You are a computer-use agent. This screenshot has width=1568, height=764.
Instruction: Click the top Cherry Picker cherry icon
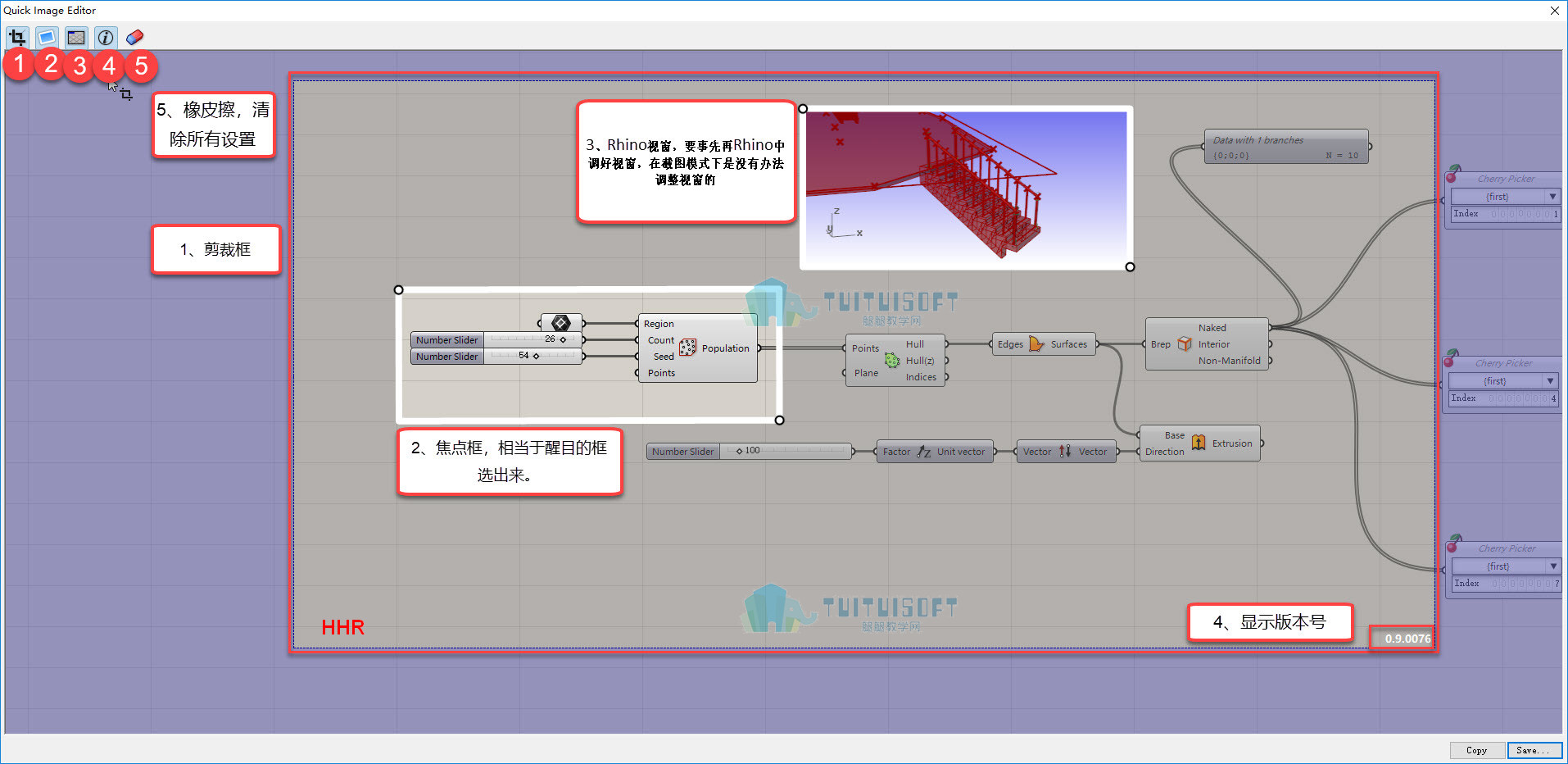pos(1452,174)
